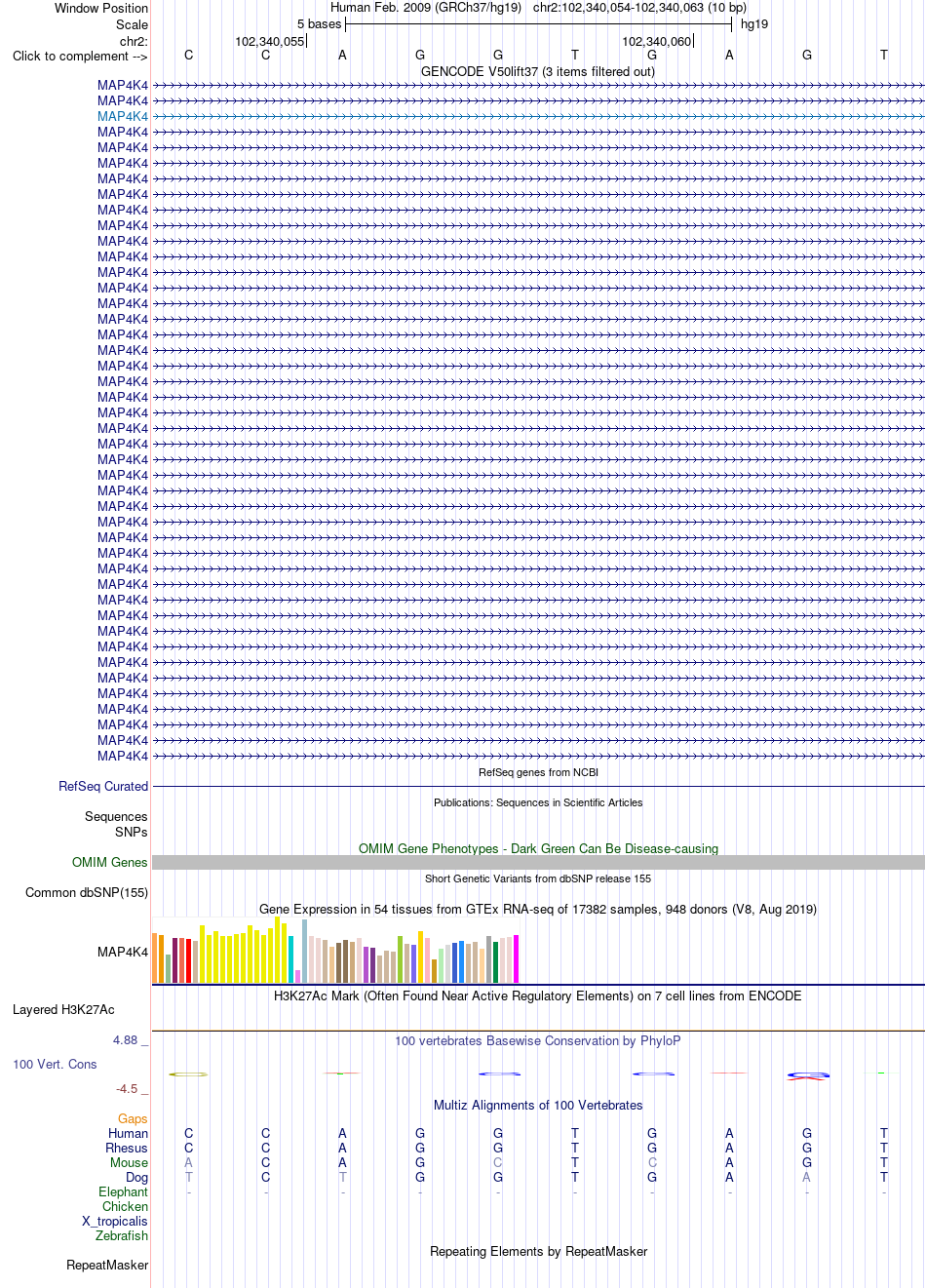Screen dimensions: 926x1288
Task: Click the OMIM Gene Phenotypes track title
Action: pos(538,848)
